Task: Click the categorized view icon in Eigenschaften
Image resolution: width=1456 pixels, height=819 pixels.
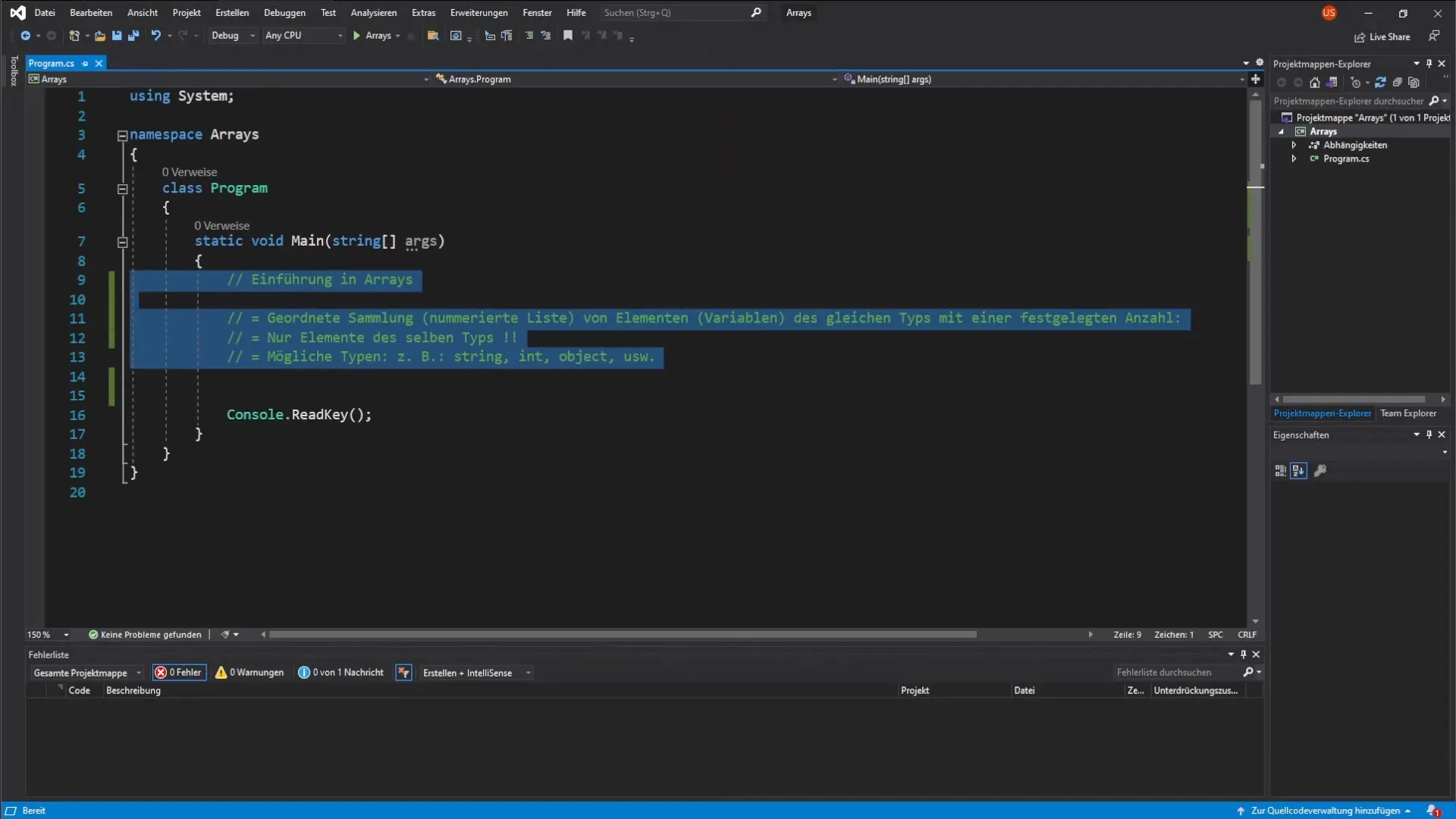Action: (1280, 471)
